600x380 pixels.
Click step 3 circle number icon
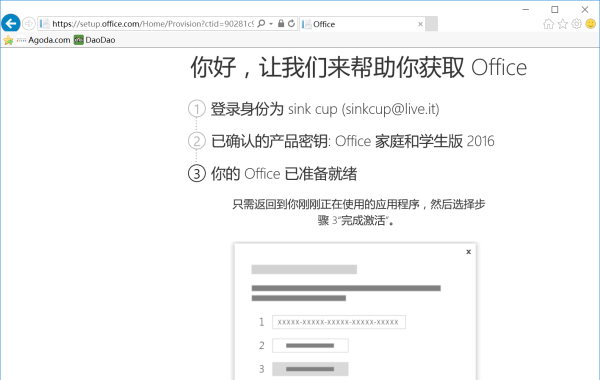(x=197, y=174)
